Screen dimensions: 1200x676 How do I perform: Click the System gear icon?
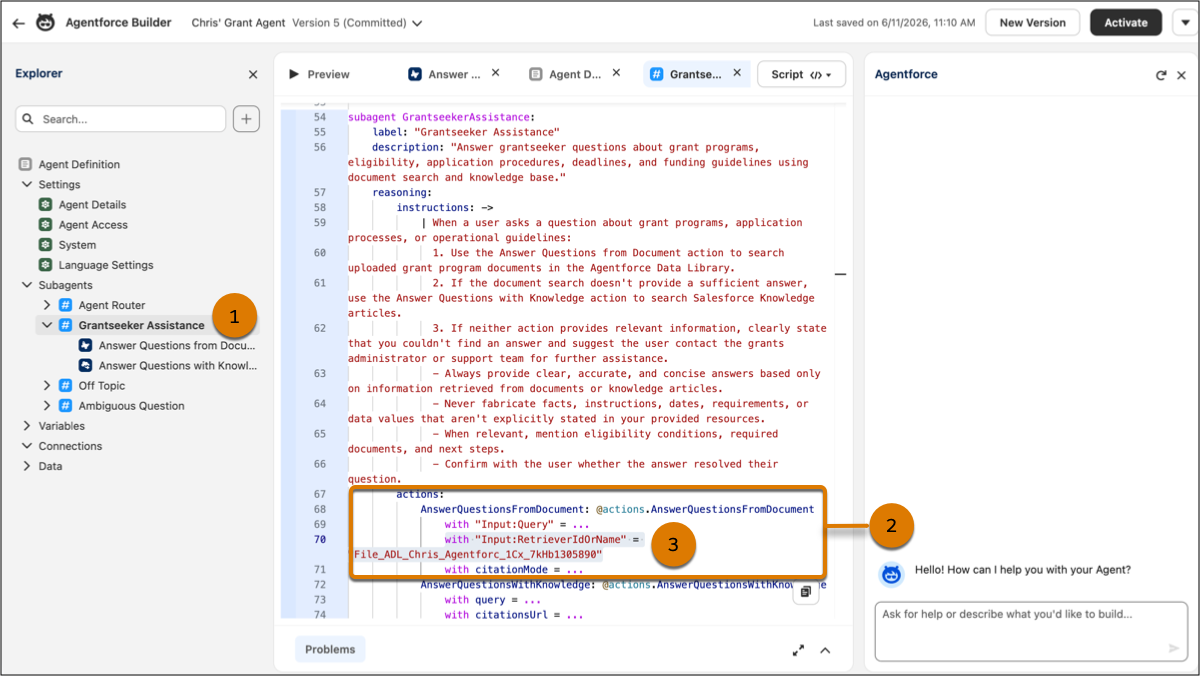(x=45, y=245)
